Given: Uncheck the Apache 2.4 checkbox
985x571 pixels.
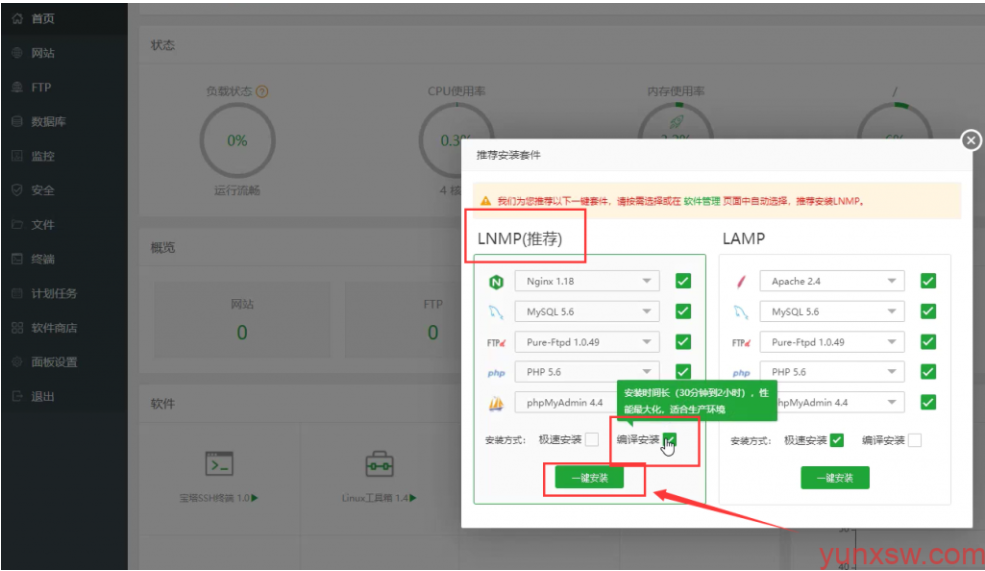Looking at the screenshot, I should point(928,281).
